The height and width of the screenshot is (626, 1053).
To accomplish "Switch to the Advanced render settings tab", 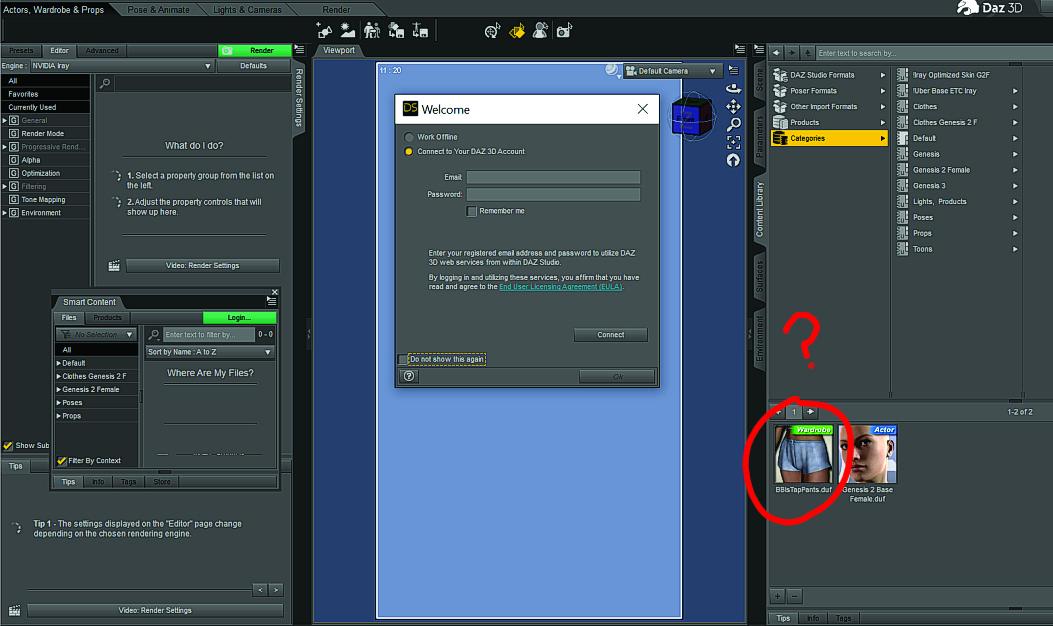I will point(101,50).
